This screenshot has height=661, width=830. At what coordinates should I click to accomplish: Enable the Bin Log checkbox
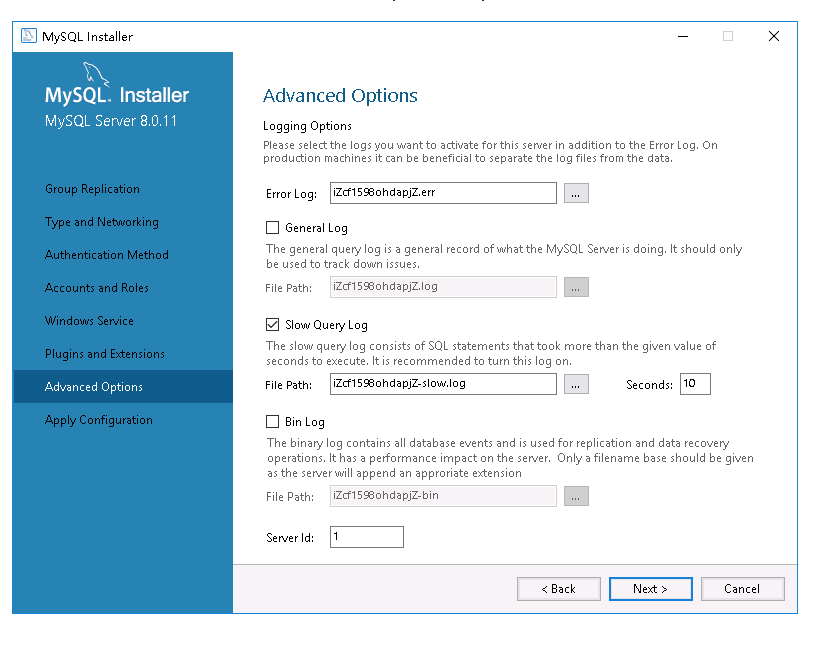coord(272,421)
